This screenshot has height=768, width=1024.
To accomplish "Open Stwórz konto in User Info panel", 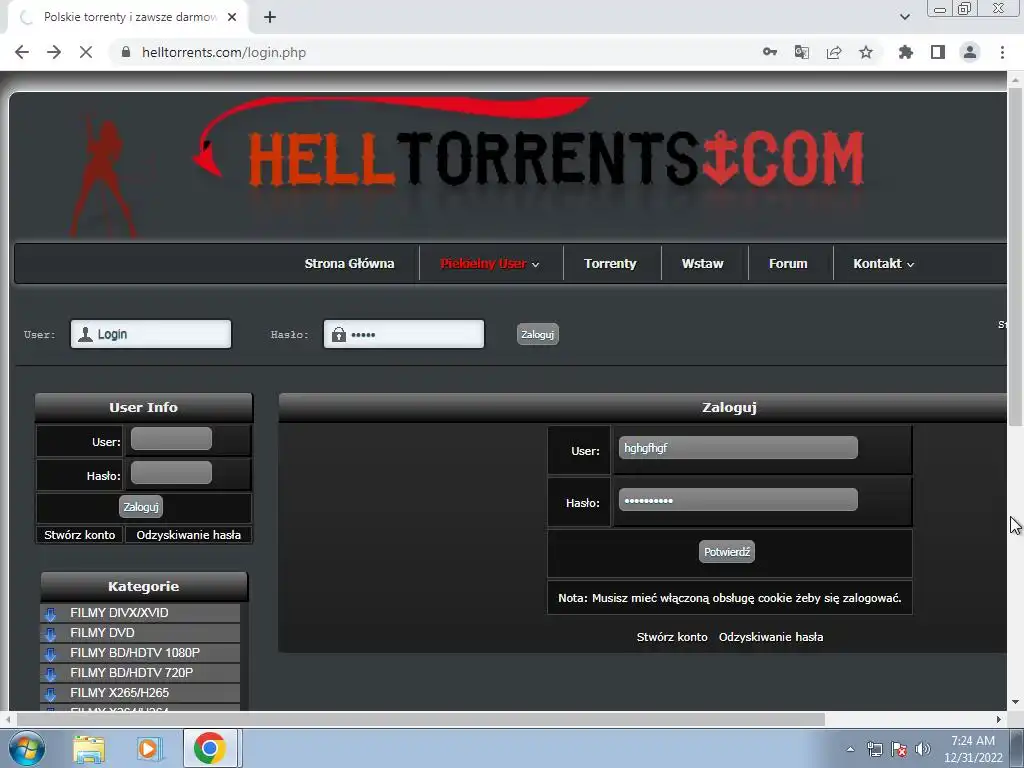I will [80, 535].
